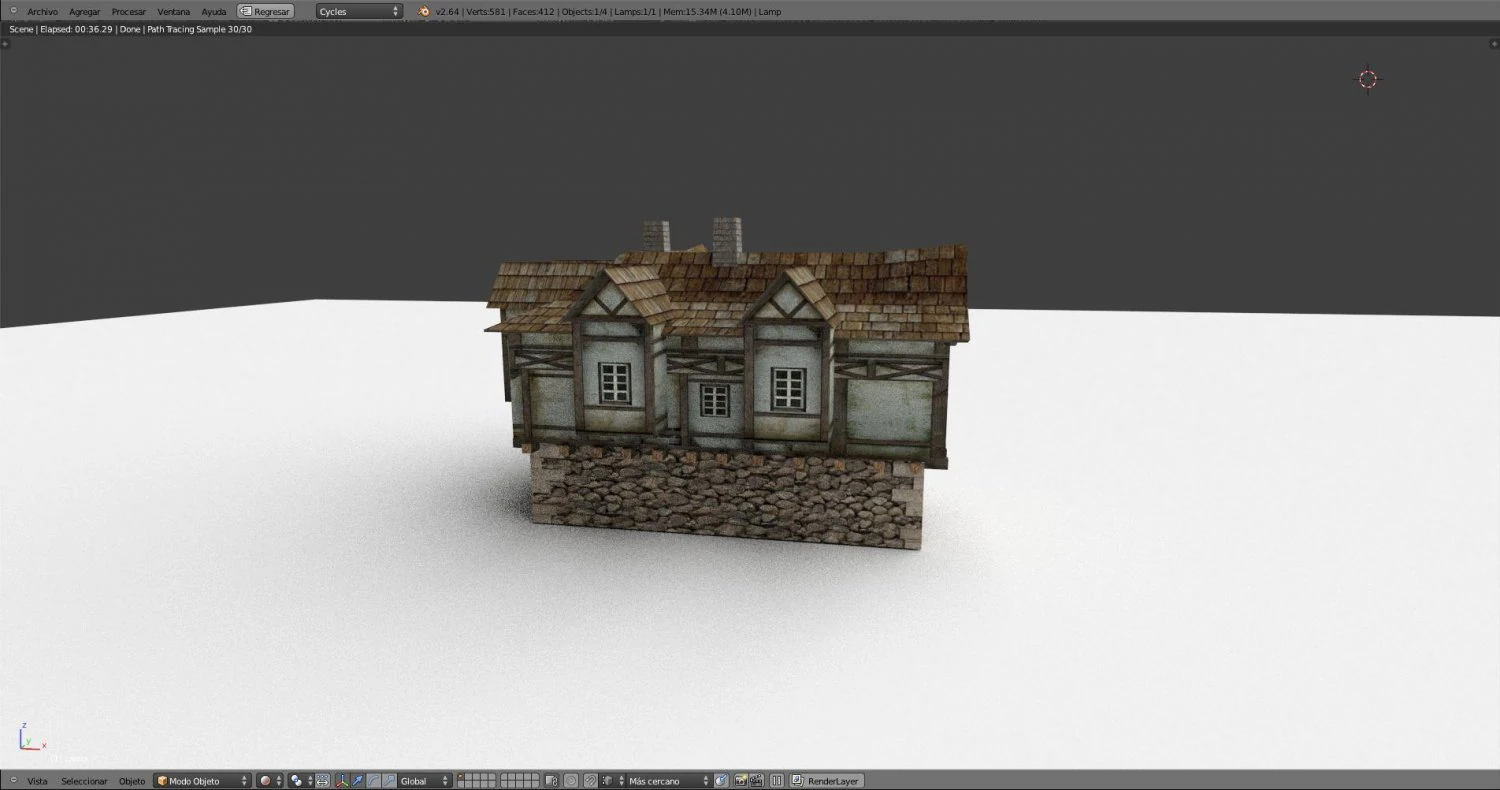
Task: Click the first button of the second layer block
Action: 505,777
